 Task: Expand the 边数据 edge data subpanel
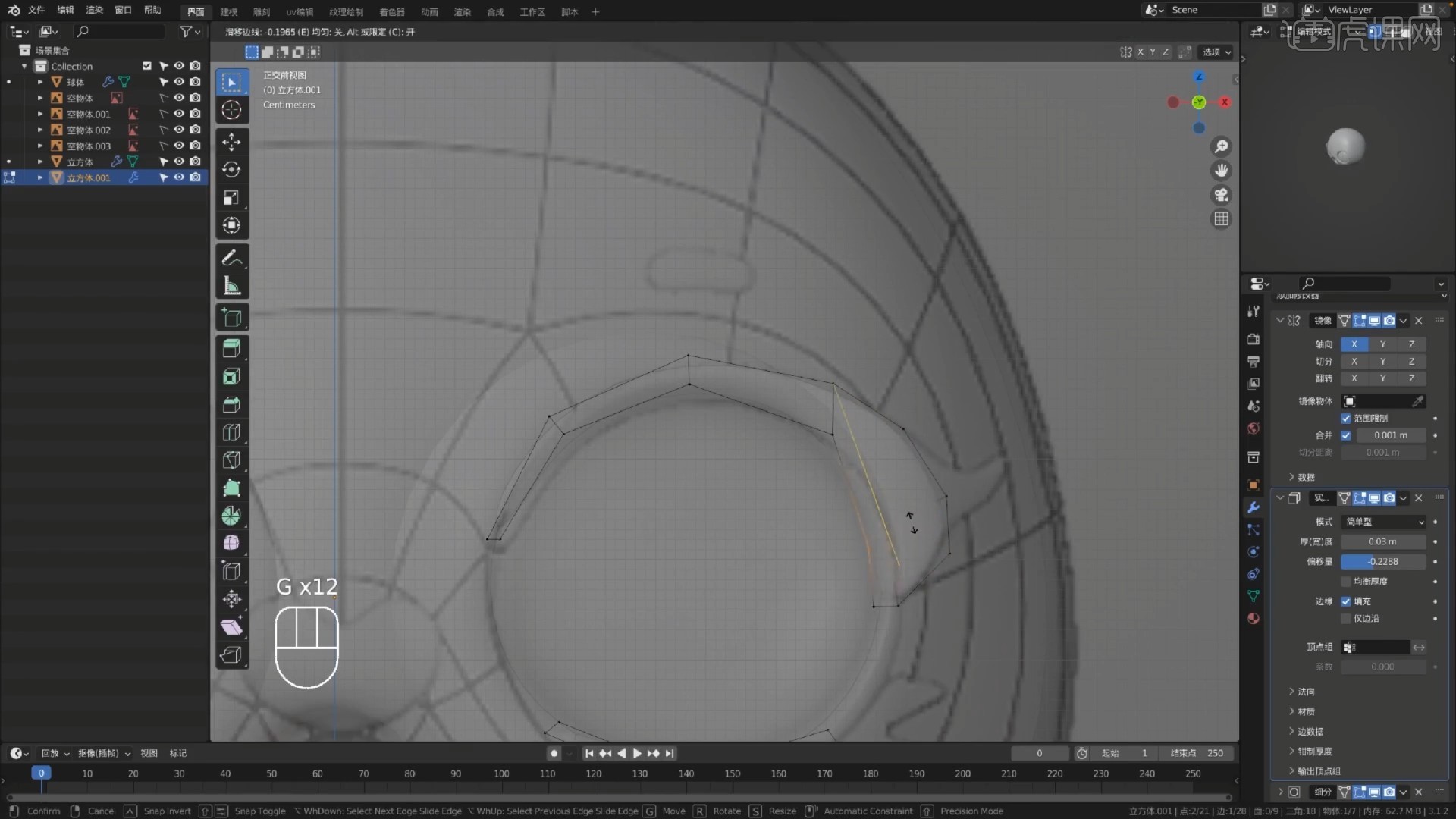tap(1306, 732)
